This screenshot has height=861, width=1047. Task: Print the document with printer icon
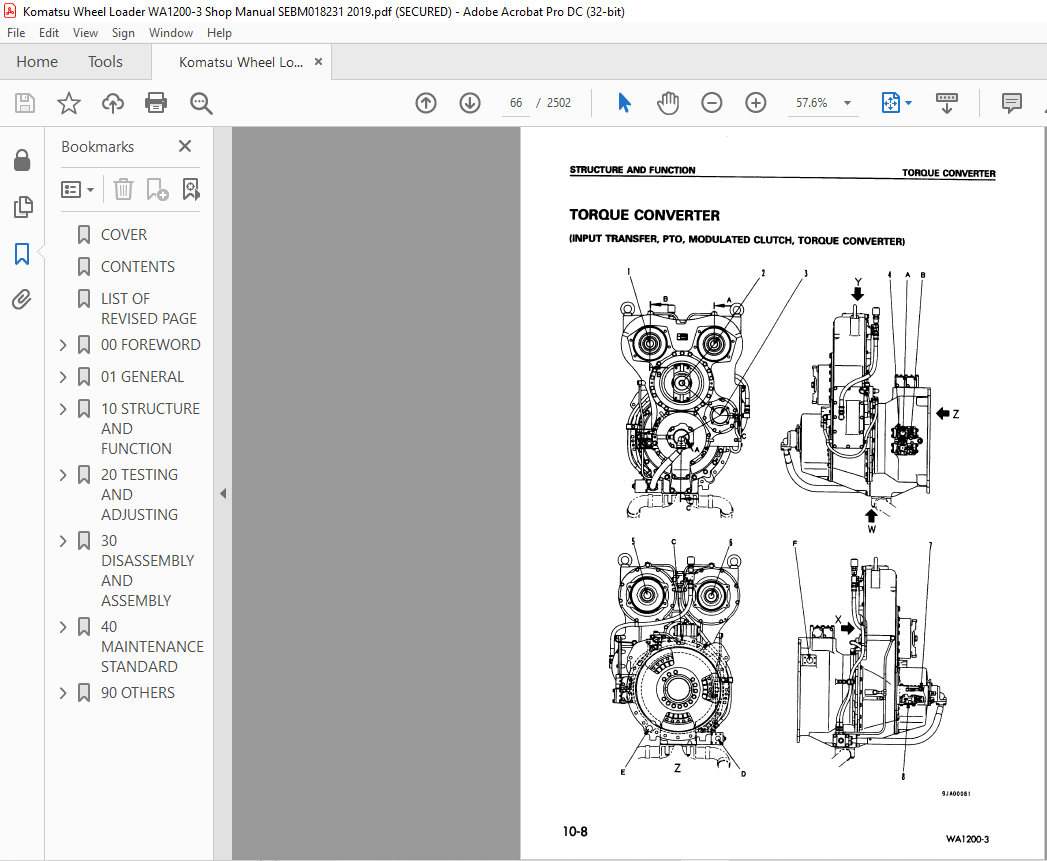(x=156, y=103)
